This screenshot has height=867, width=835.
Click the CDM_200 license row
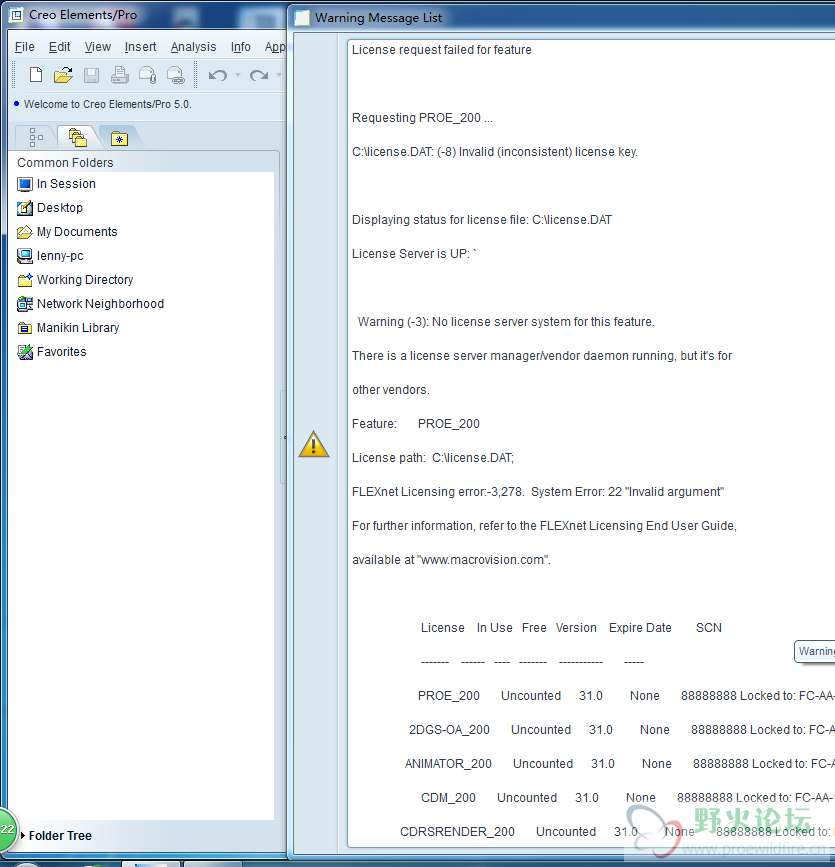627,798
